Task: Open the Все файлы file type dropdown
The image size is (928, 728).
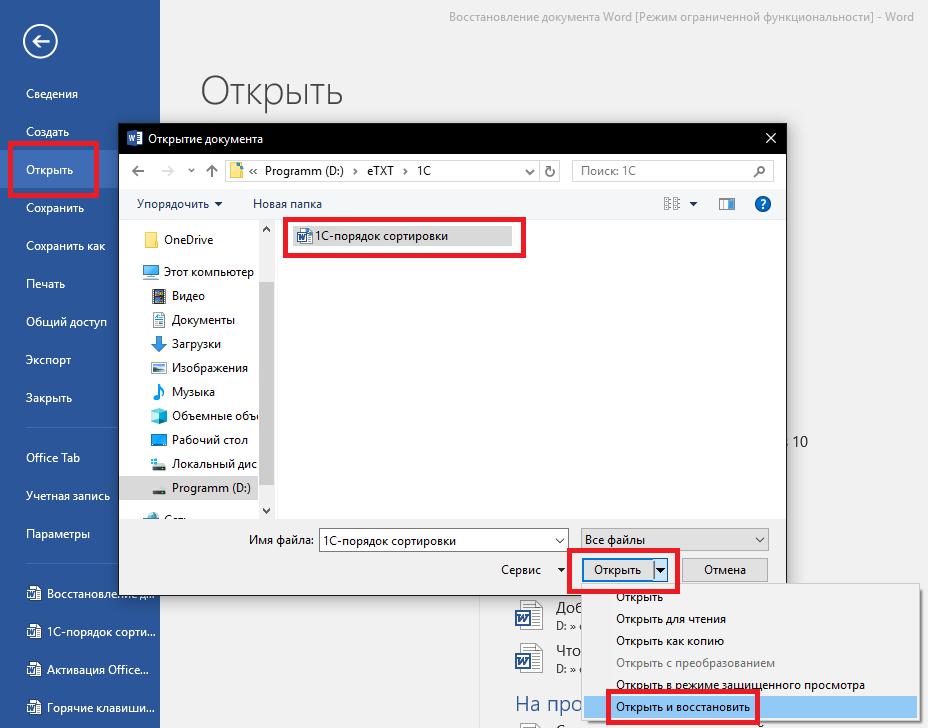Action: [674, 540]
